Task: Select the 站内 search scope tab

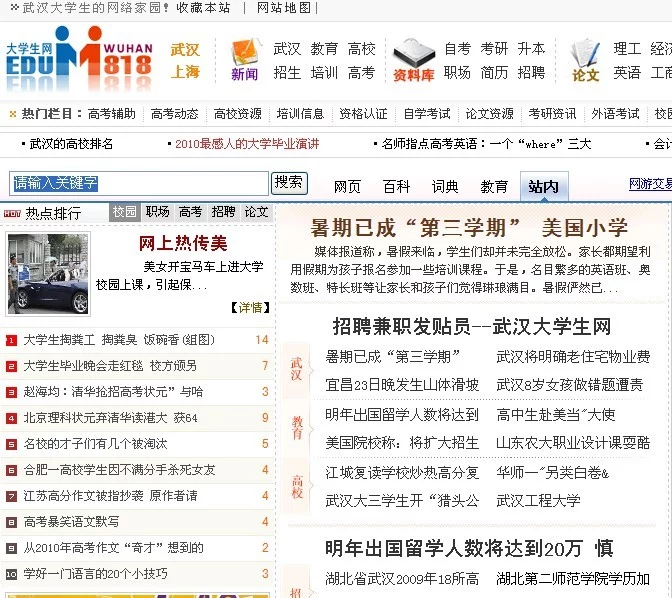Action: click(x=543, y=186)
